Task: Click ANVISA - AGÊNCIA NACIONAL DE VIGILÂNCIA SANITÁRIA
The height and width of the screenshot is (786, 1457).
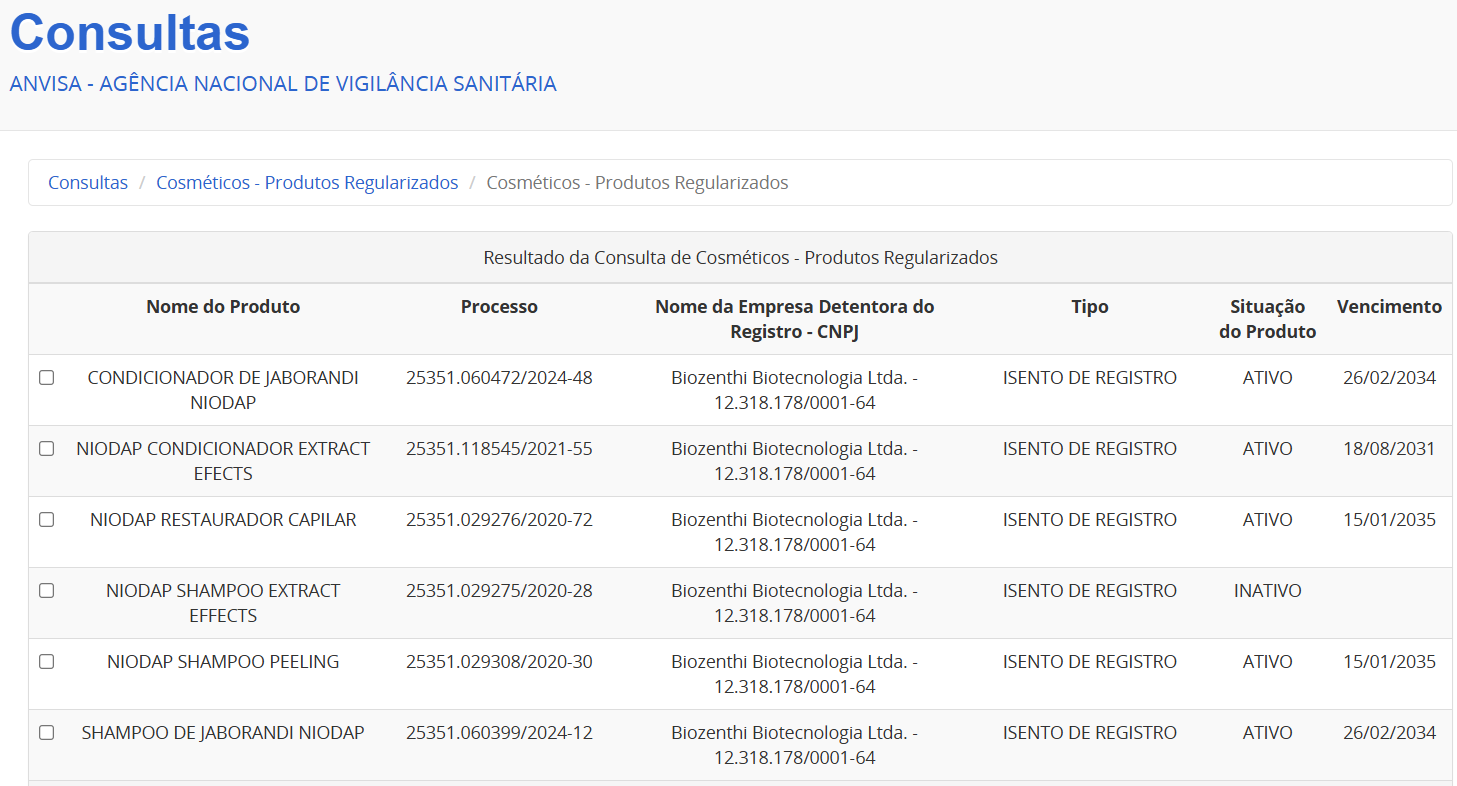Action: tap(283, 84)
